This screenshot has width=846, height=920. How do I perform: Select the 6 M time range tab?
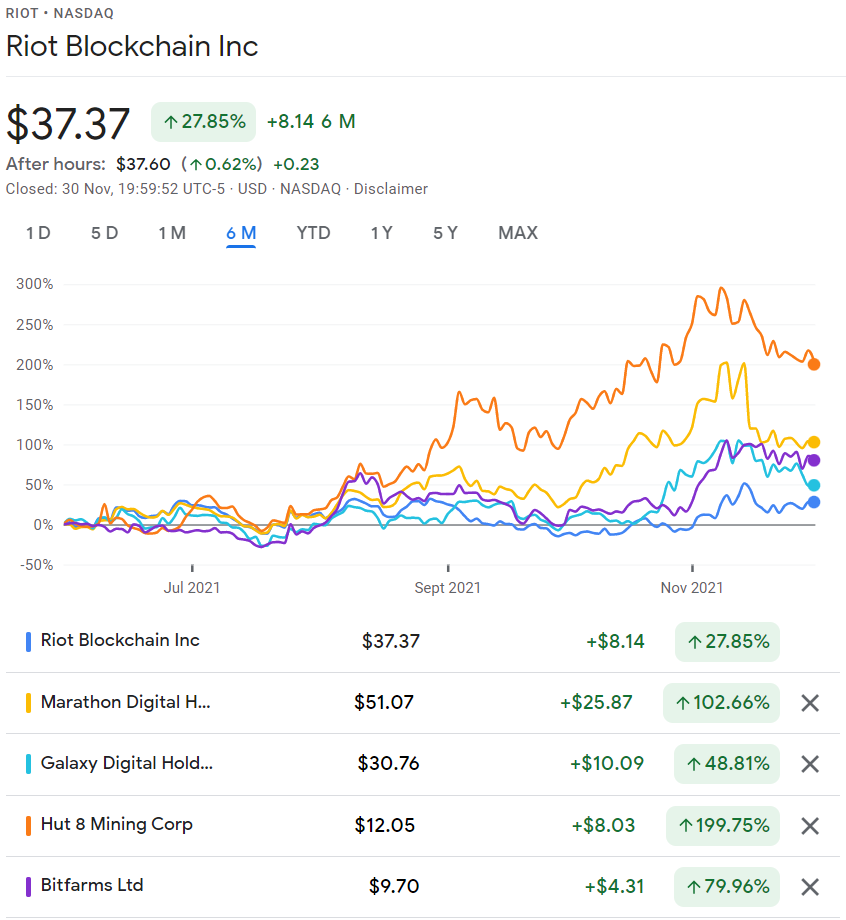tap(241, 233)
